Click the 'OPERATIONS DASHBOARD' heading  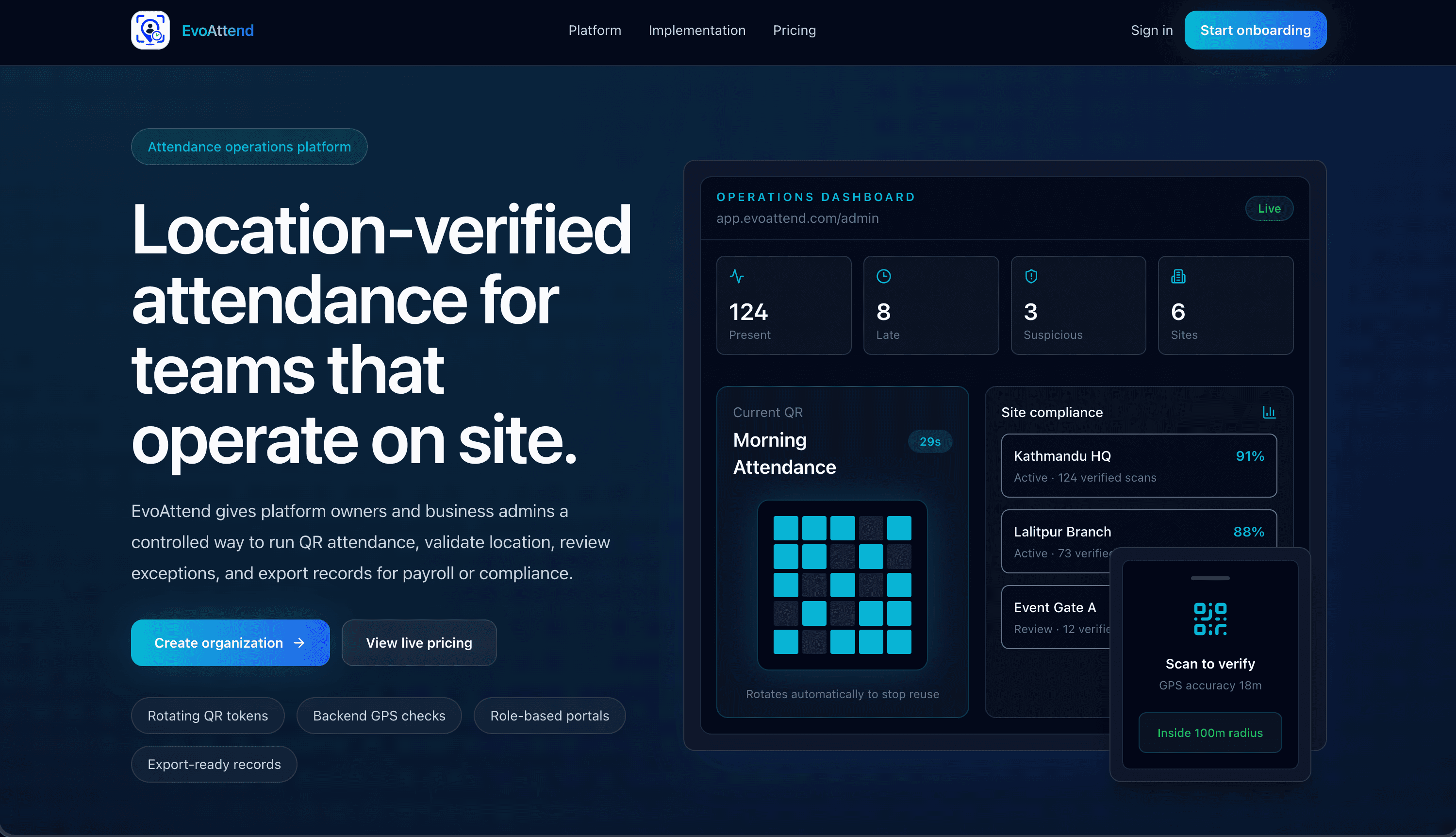(816, 197)
